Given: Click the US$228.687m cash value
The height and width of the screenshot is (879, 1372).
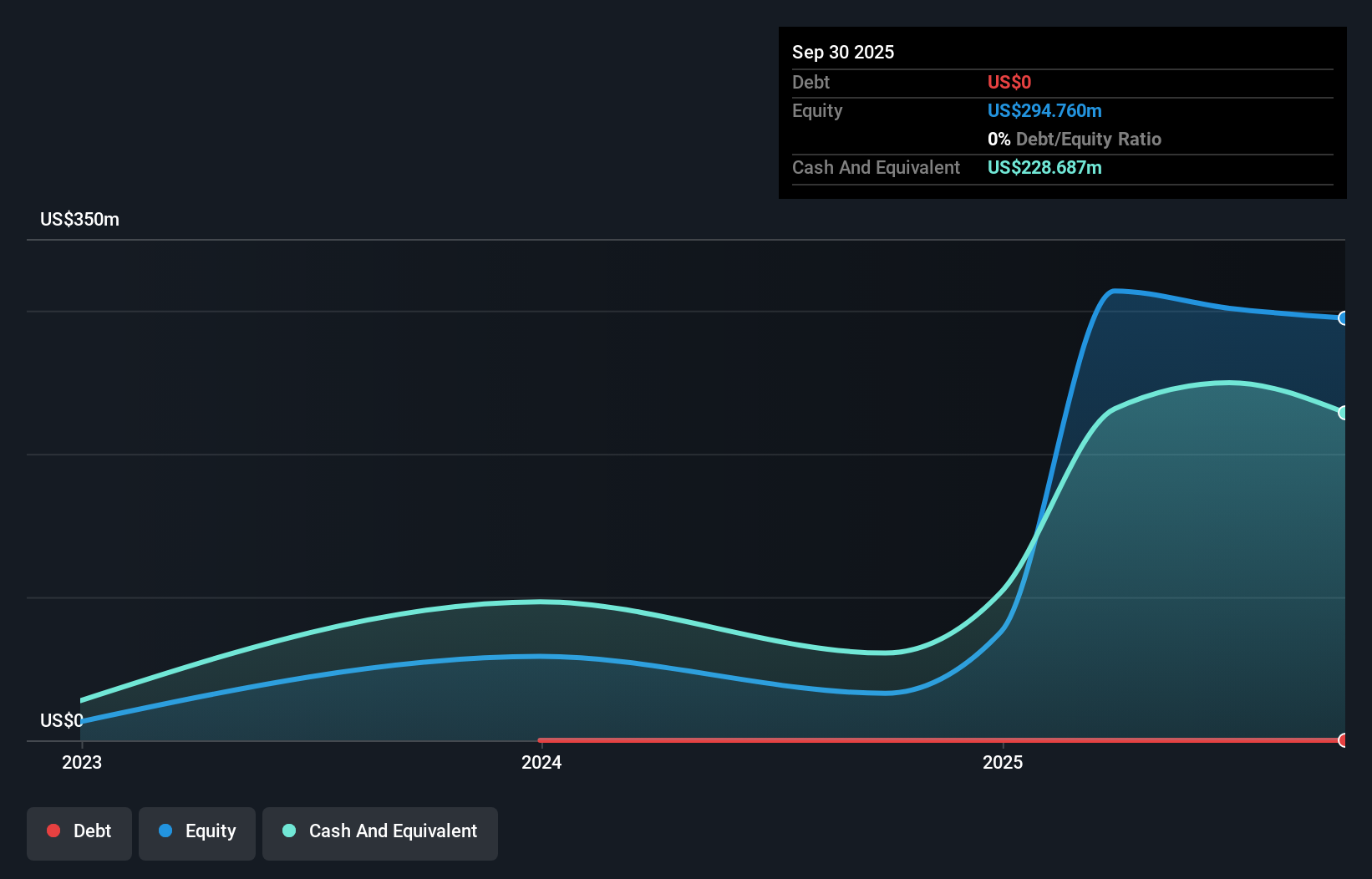Looking at the screenshot, I should (x=1044, y=167).
